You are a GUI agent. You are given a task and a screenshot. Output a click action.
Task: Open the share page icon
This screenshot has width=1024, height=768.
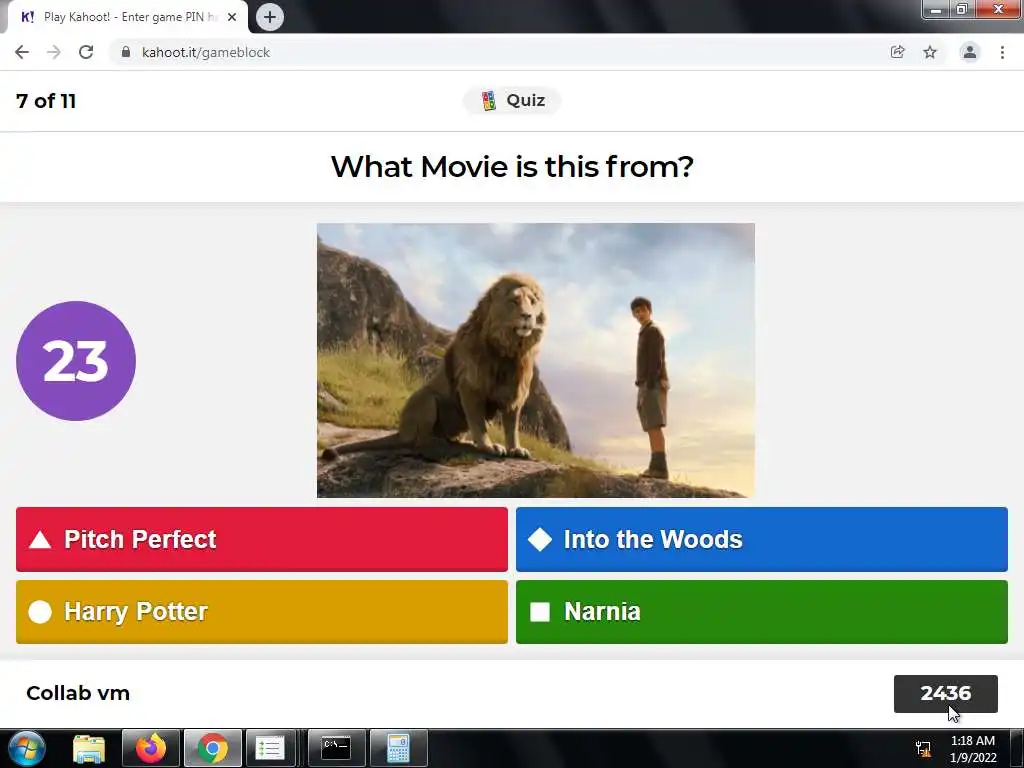click(x=897, y=52)
